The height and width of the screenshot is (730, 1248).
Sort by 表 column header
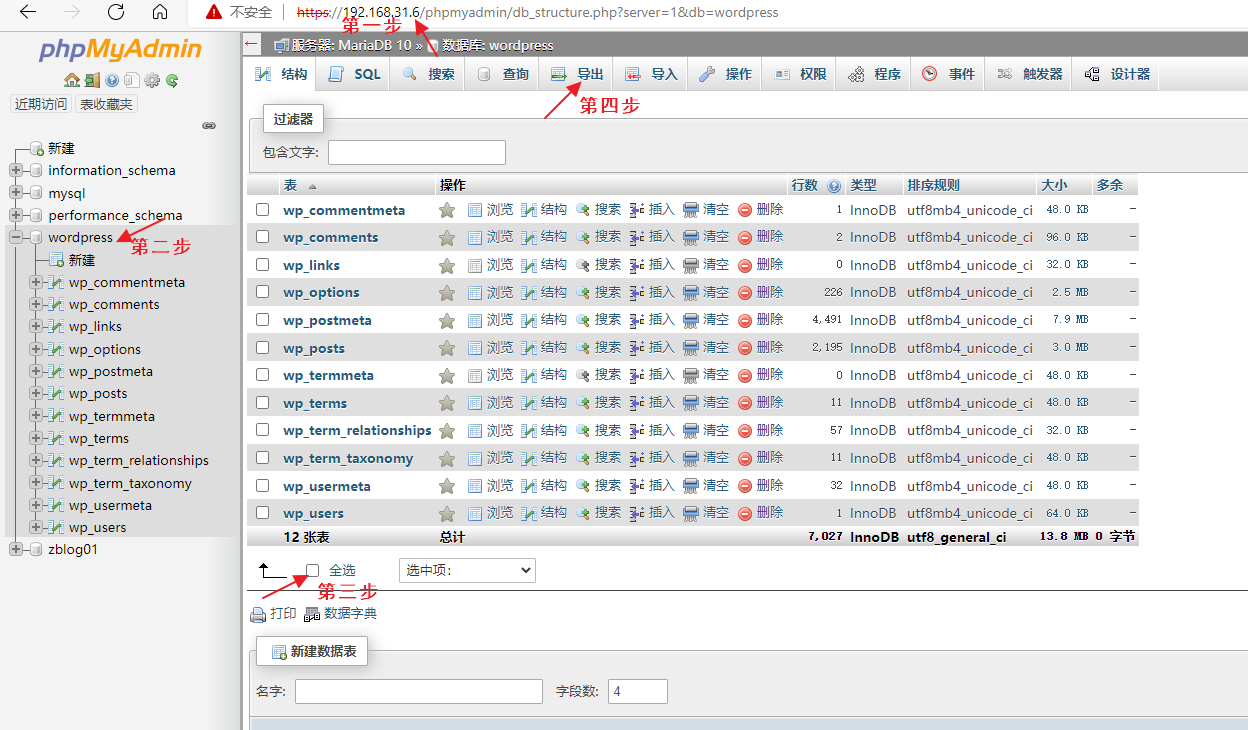291,185
